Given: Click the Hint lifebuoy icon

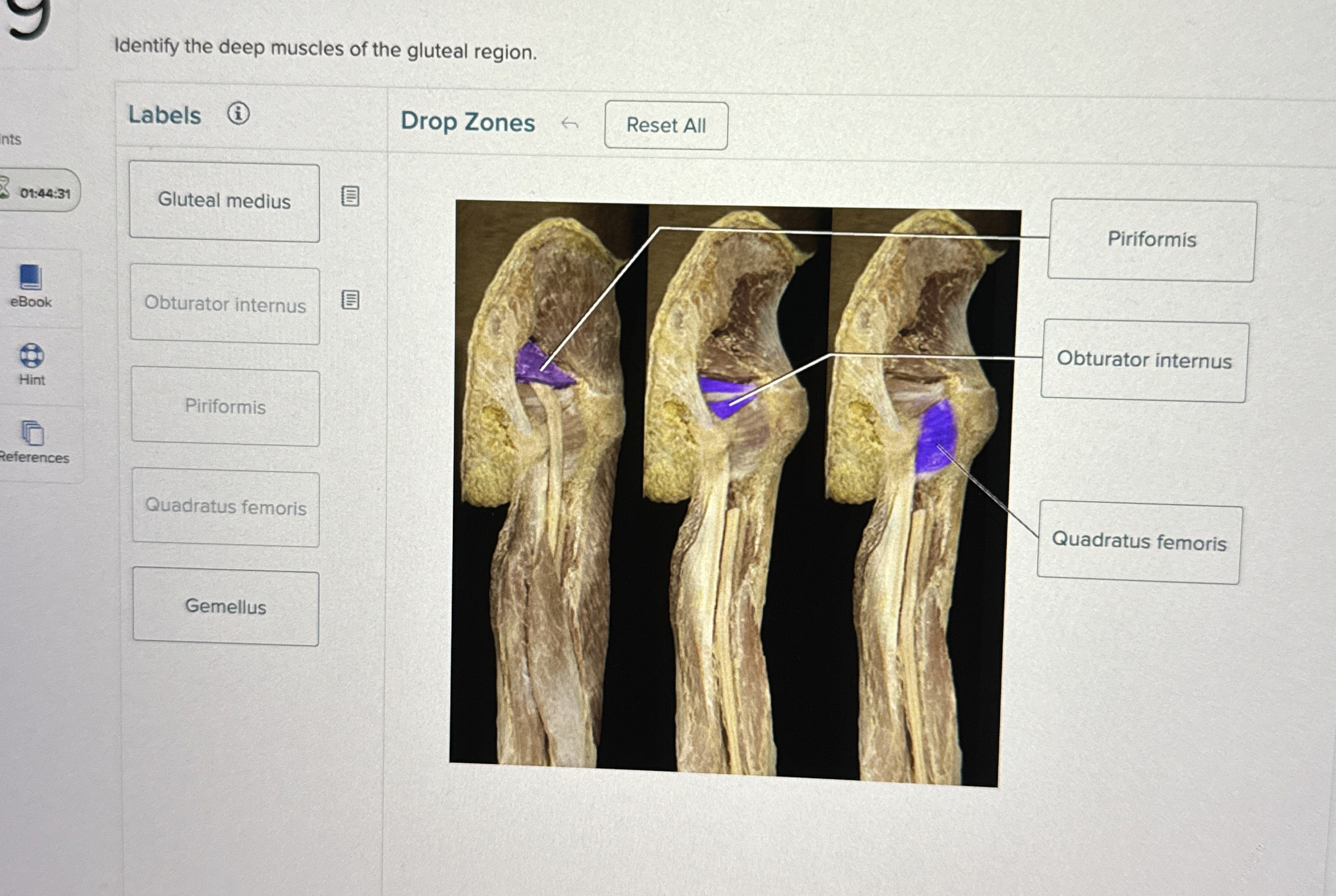Looking at the screenshot, I should pyautogui.click(x=31, y=355).
